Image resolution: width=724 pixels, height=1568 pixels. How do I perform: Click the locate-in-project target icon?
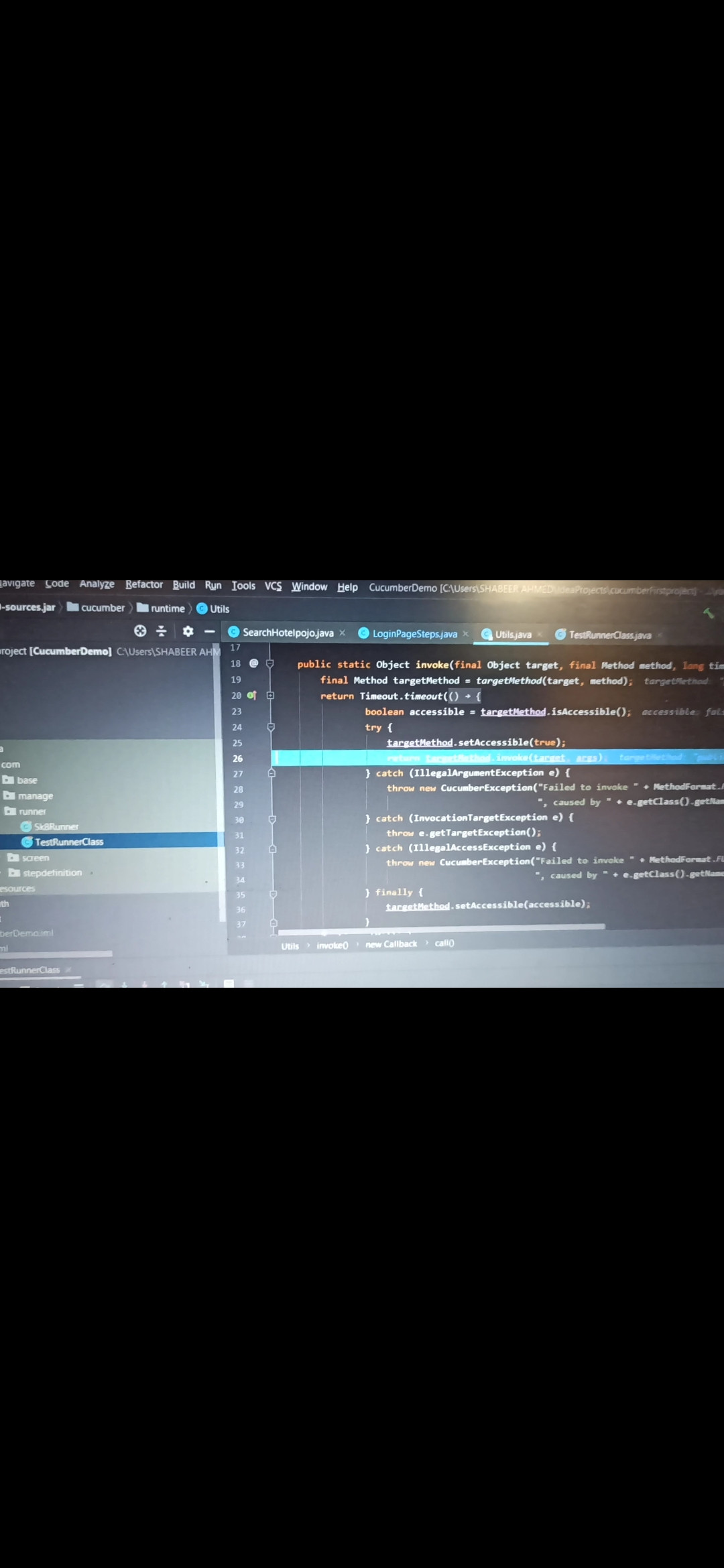click(x=140, y=631)
